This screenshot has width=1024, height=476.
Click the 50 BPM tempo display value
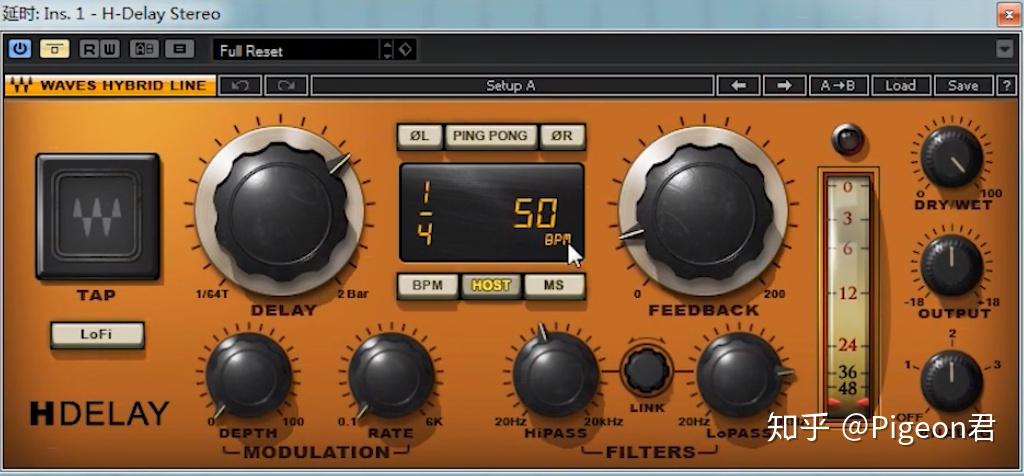(x=535, y=213)
